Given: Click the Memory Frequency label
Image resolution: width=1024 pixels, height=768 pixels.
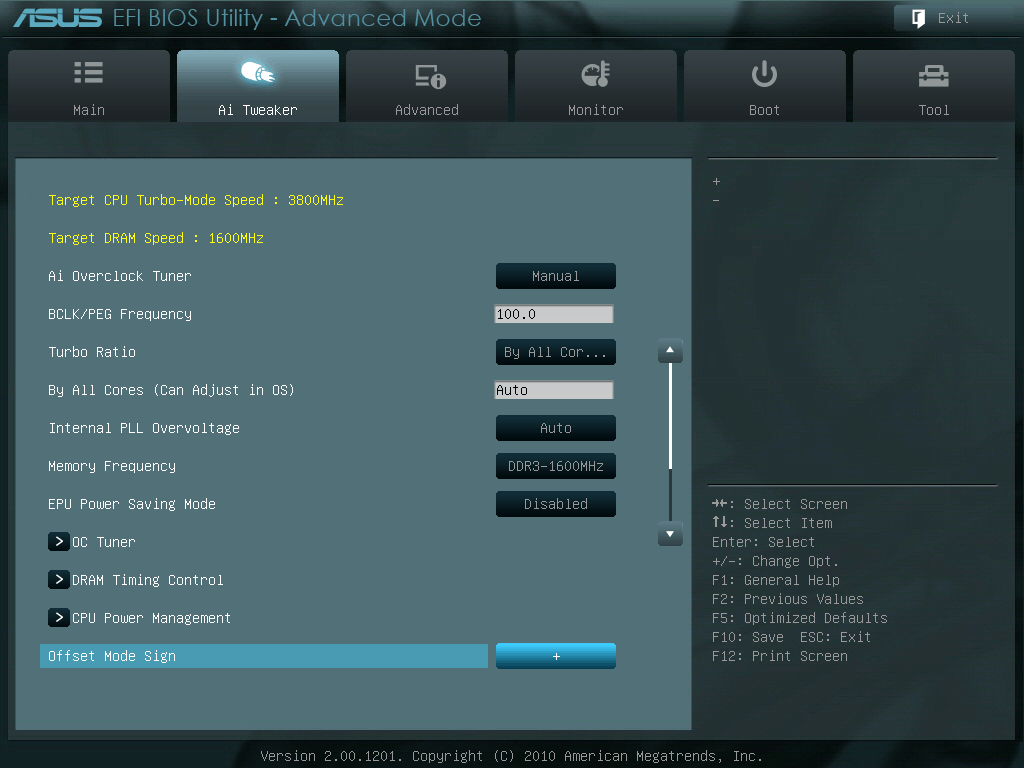Looking at the screenshot, I should [x=112, y=466].
